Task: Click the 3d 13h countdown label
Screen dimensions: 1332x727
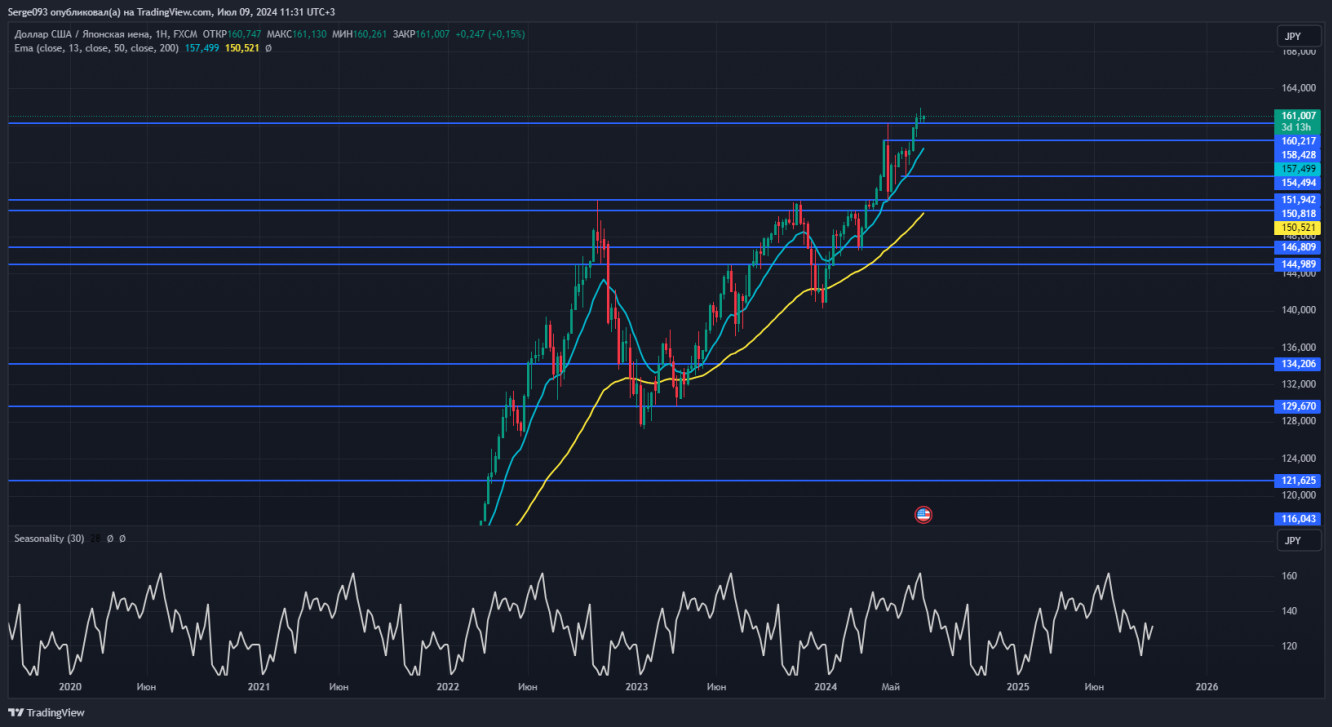Action: point(1296,127)
